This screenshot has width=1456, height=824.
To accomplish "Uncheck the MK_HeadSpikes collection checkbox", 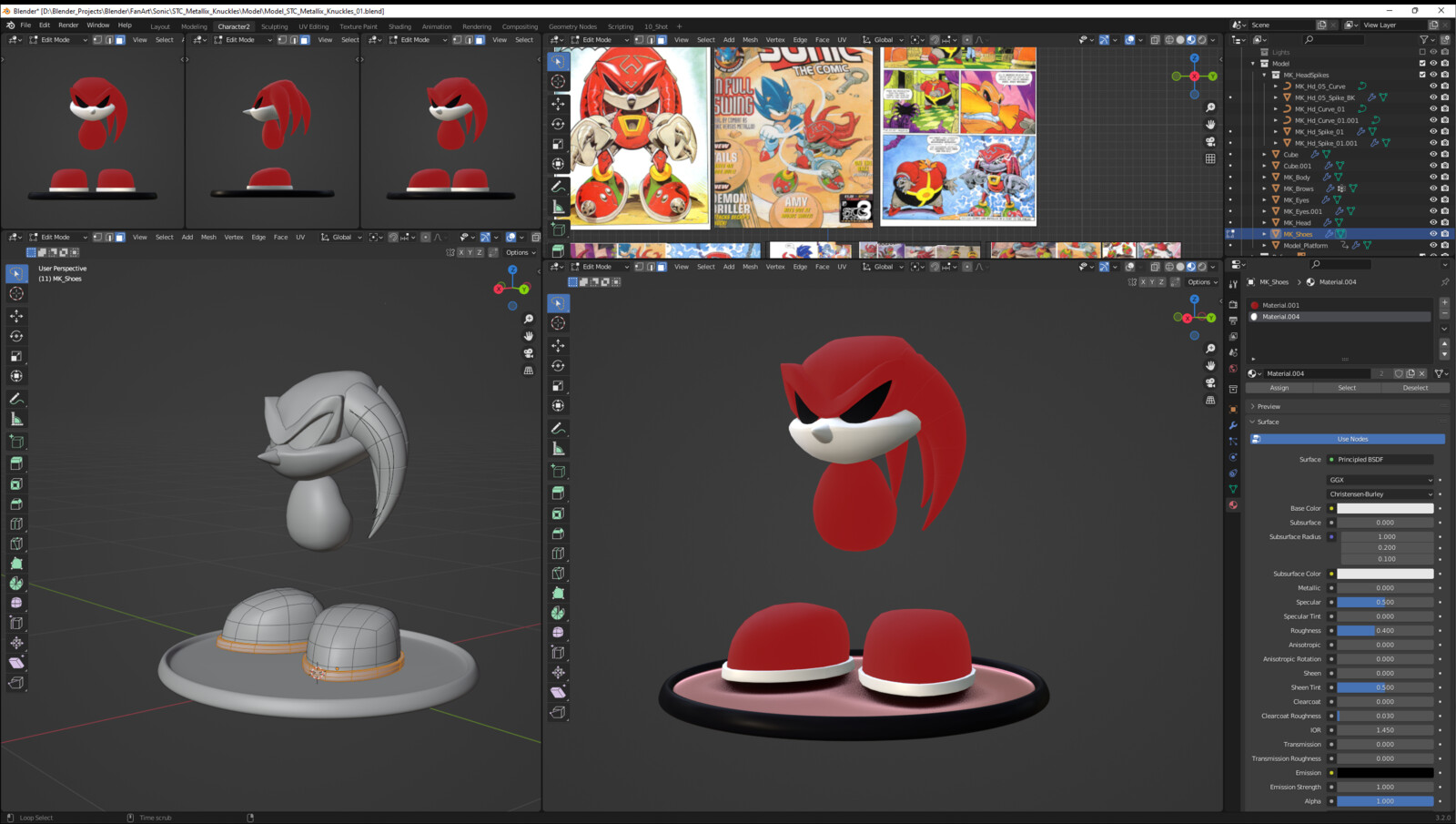I will click(1421, 75).
